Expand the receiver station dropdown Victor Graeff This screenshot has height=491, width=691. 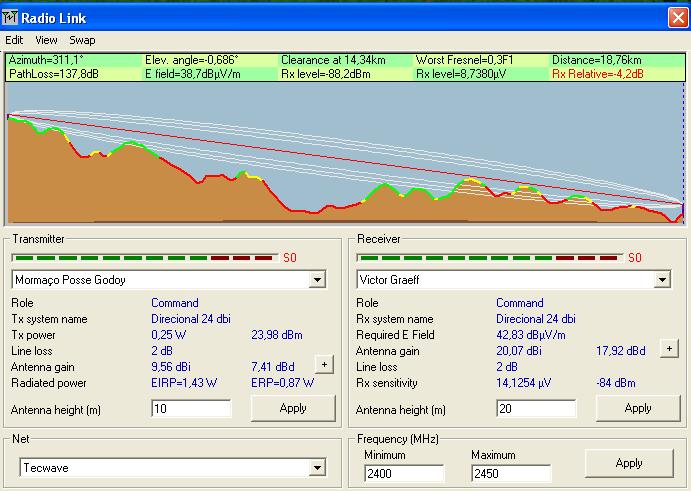pyautogui.click(x=661, y=280)
